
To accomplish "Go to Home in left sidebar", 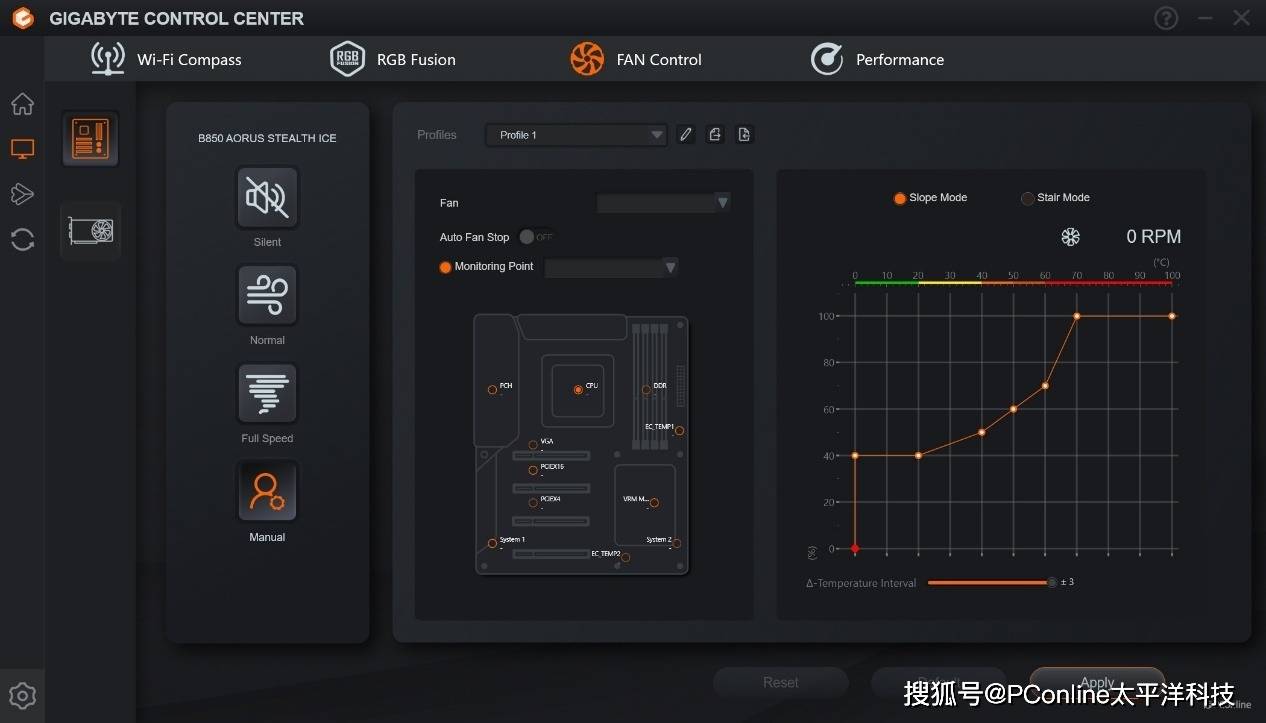I will click(x=22, y=104).
